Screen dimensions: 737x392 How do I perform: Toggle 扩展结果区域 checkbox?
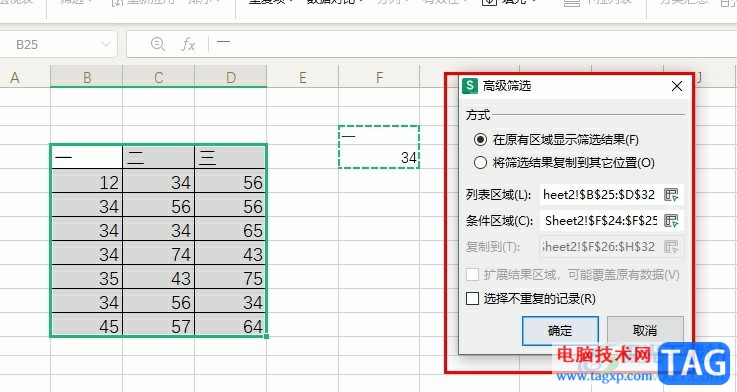472,274
